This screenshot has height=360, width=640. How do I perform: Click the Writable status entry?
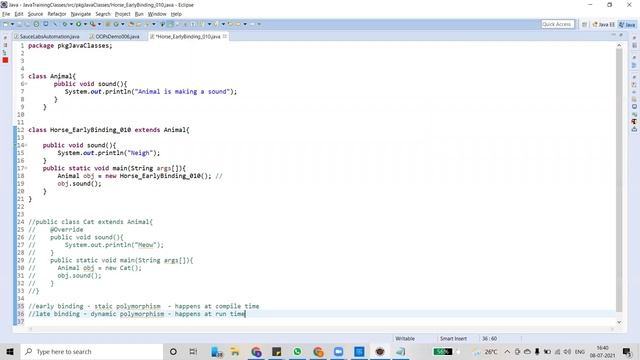pyautogui.click(x=405, y=338)
